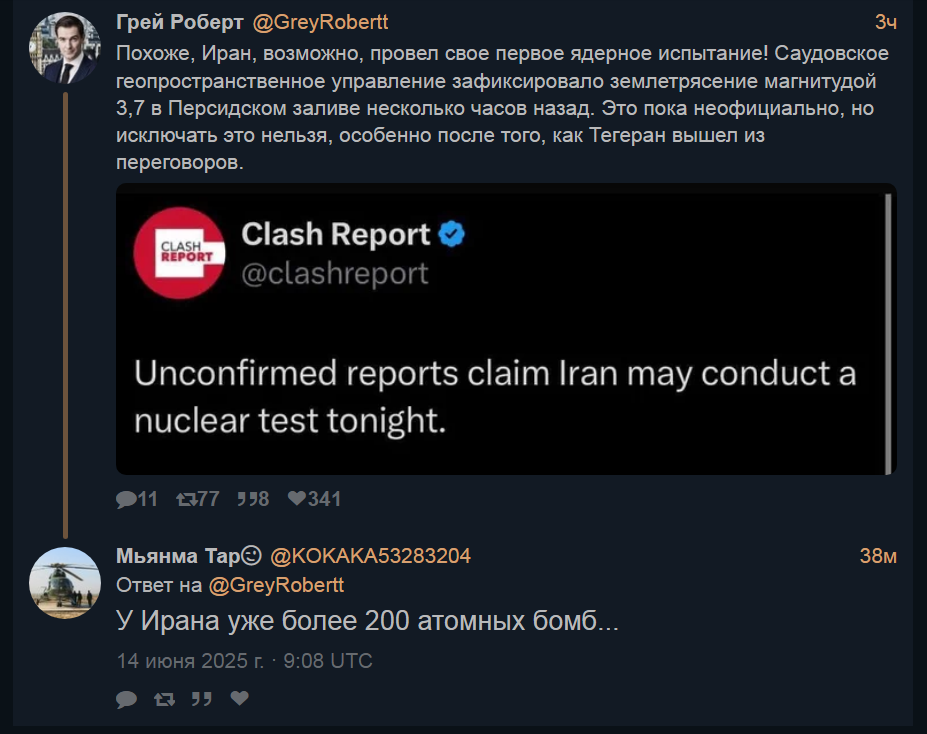Click the 3ч timestamp of main post
927x734 pixels.
click(x=886, y=22)
